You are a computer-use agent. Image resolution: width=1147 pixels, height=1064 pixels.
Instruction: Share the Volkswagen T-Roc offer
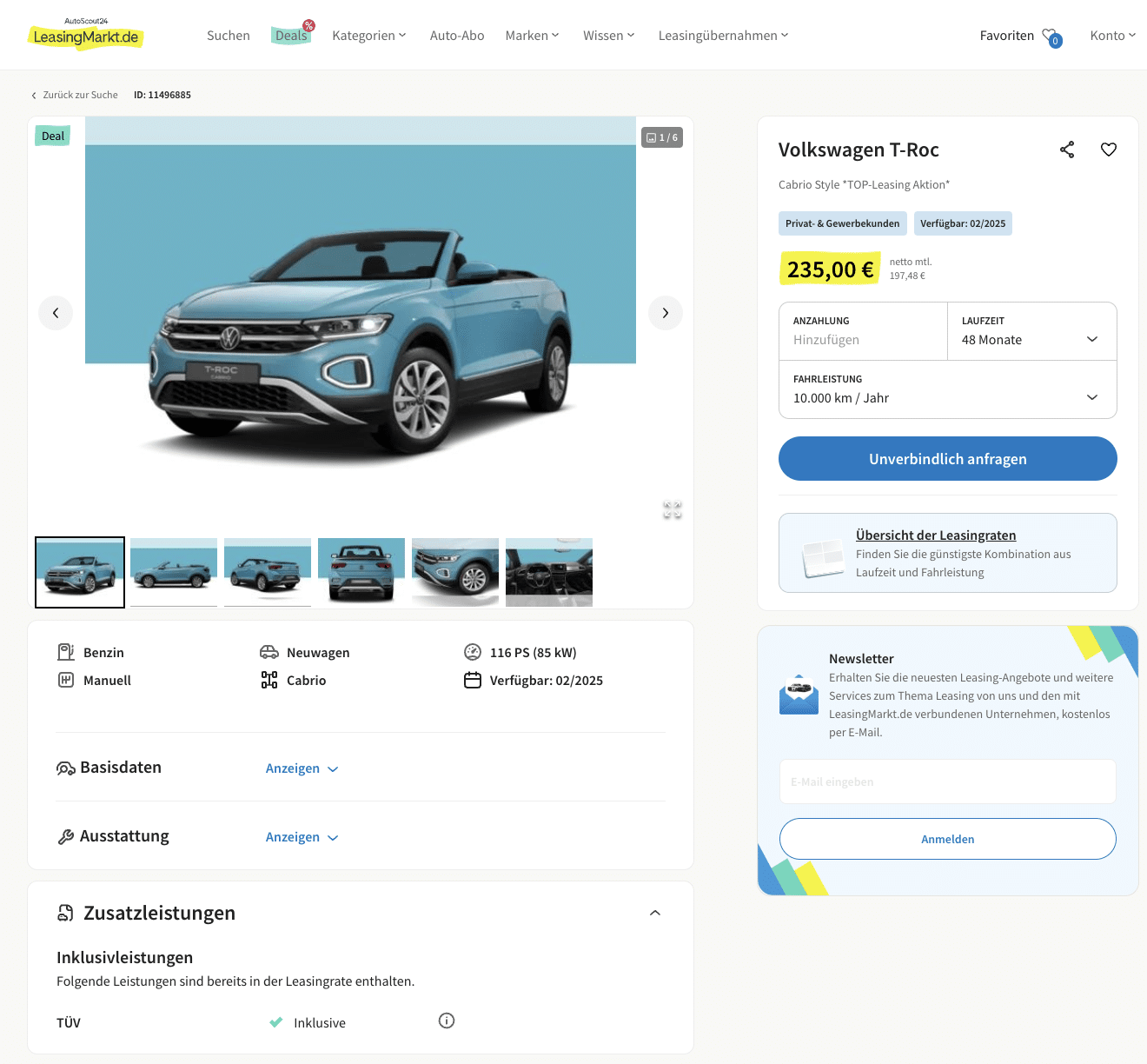click(x=1067, y=150)
